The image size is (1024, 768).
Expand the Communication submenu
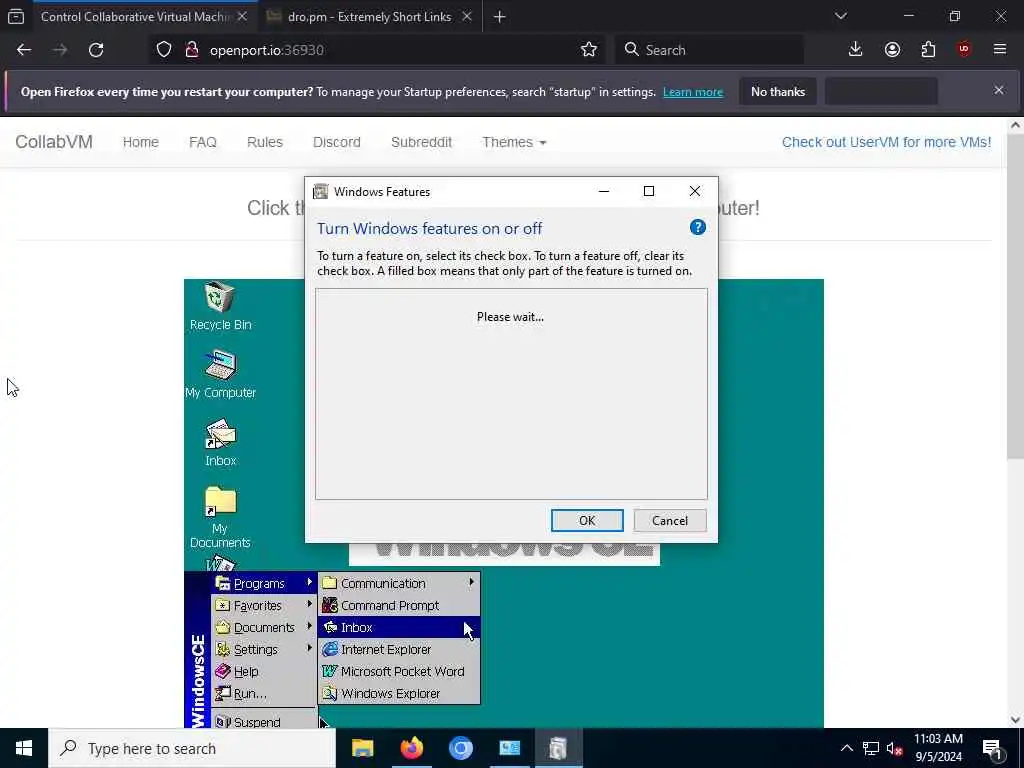click(x=399, y=583)
